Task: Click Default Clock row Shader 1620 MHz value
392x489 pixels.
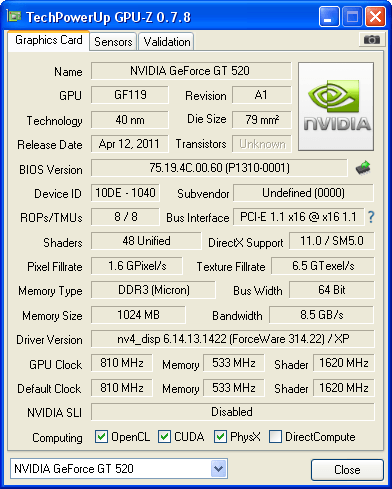Action: (x=344, y=388)
